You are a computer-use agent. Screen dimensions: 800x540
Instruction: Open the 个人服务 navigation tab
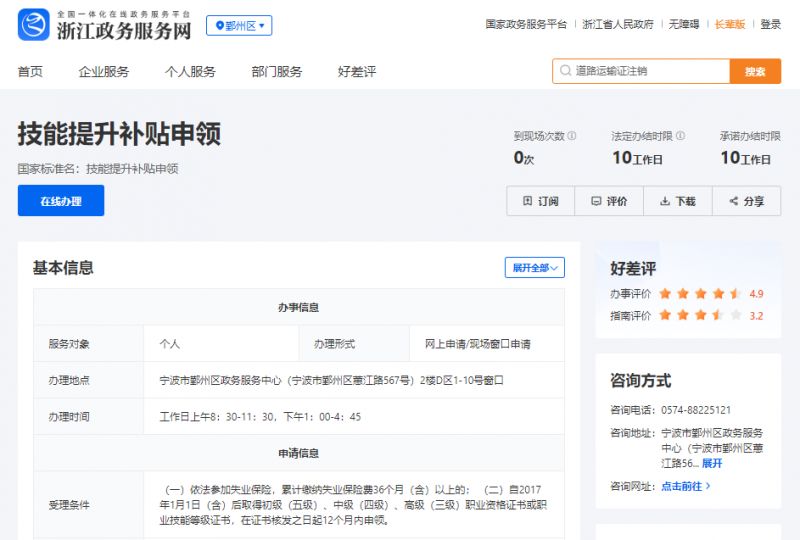pos(190,72)
